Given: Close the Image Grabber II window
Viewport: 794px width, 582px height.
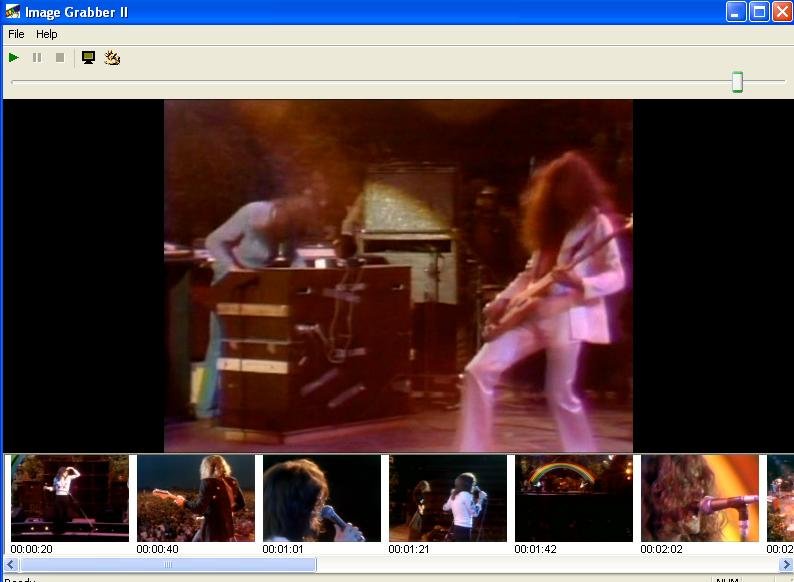Looking at the screenshot, I should pos(782,12).
